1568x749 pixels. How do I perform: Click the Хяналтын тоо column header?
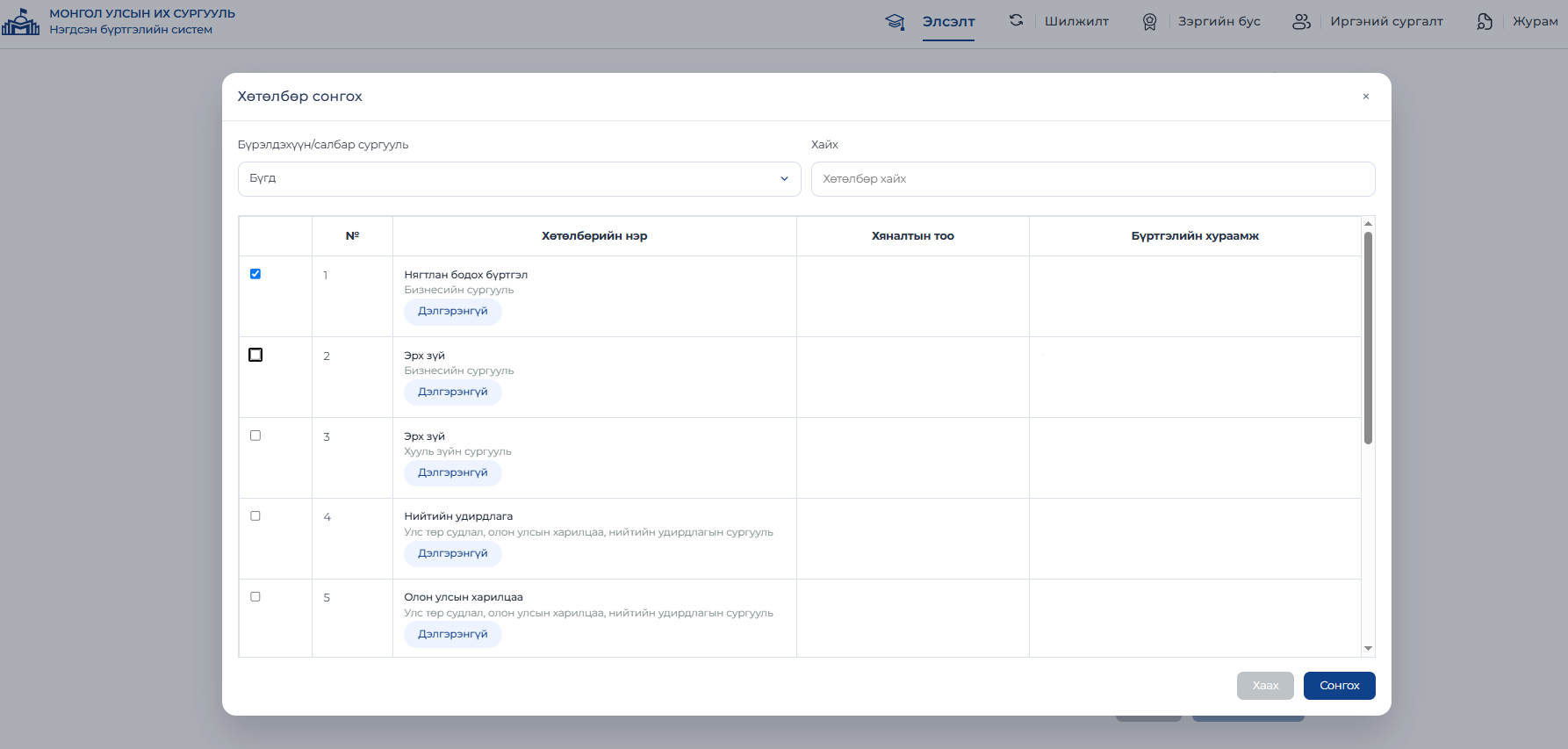[x=912, y=236]
